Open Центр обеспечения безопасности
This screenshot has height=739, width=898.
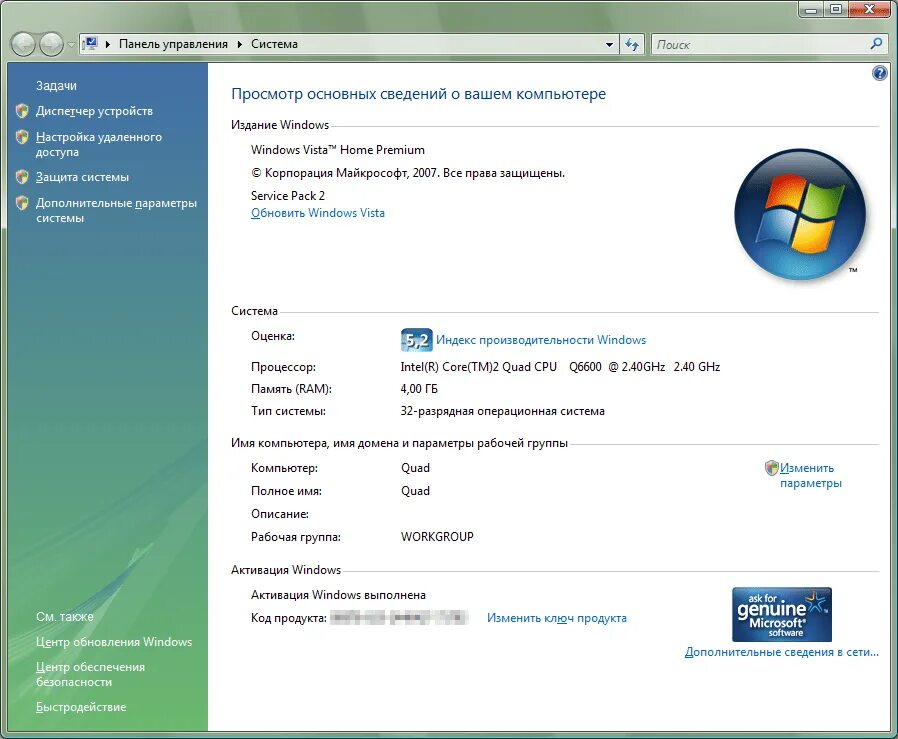[90, 674]
